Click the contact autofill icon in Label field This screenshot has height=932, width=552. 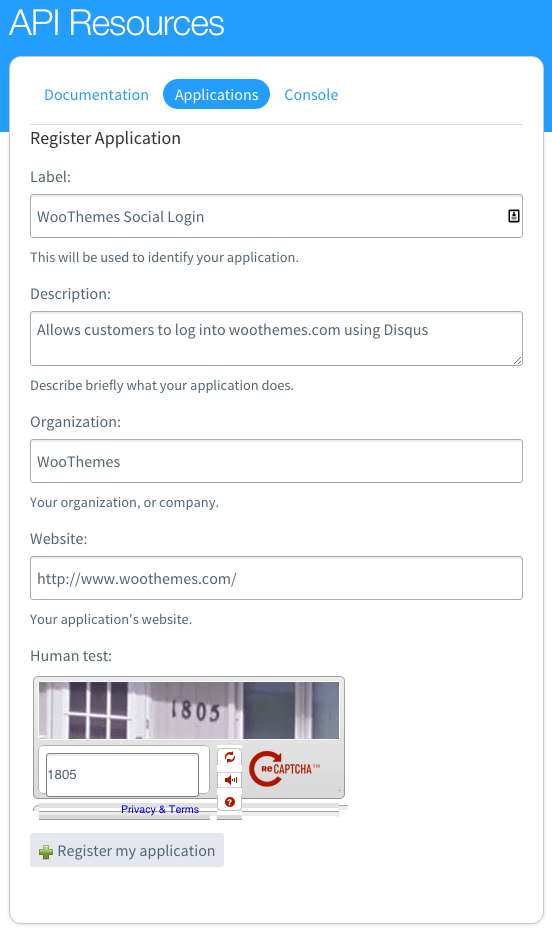tap(514, 216)
